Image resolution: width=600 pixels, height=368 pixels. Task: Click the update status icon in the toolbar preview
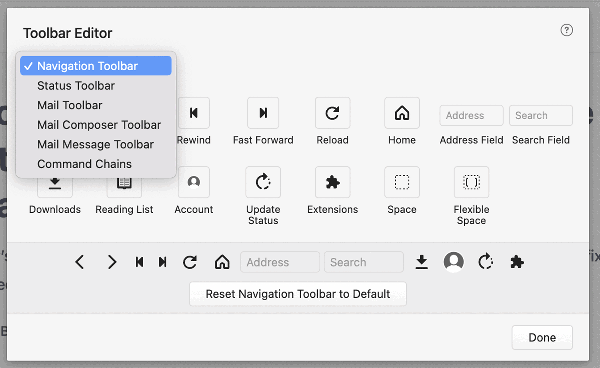[486, 262]
